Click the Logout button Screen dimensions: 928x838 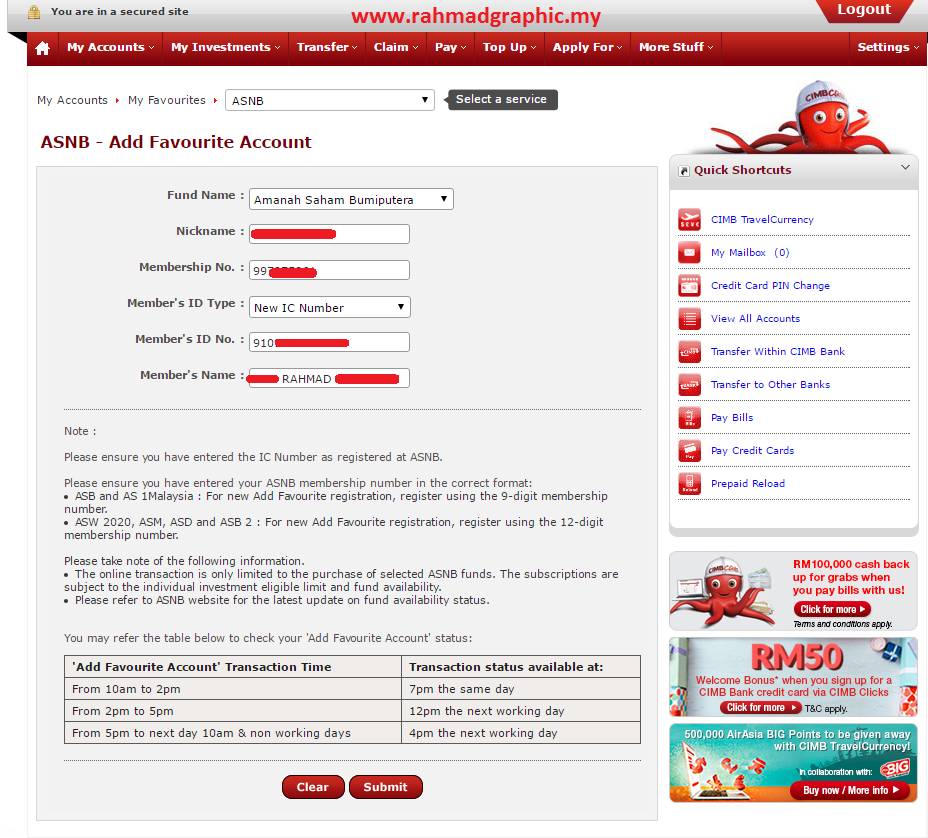(863, 10)
